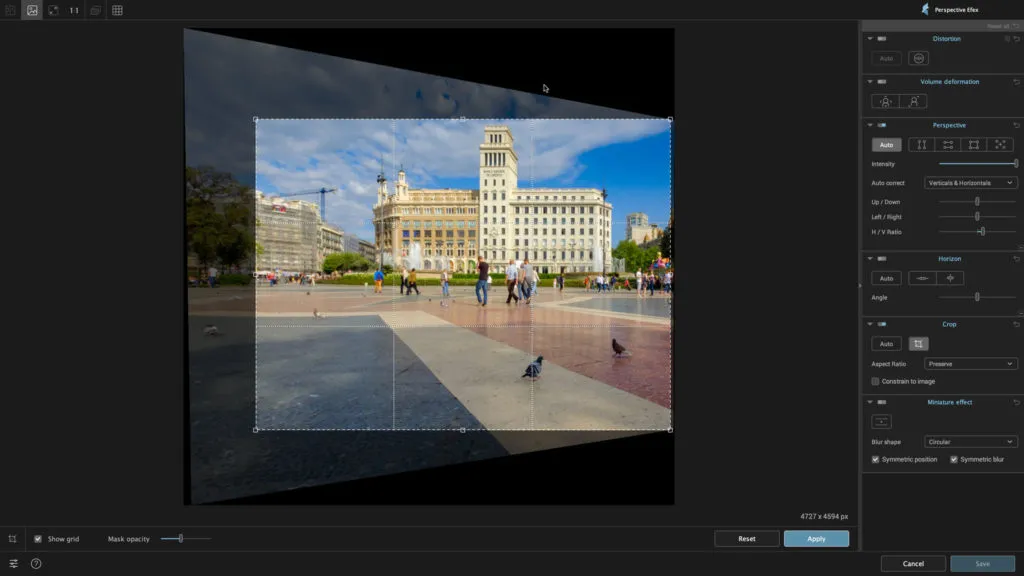Click the Apply button
Screen dimensions: 1024x576
click(x=816, y=539)
